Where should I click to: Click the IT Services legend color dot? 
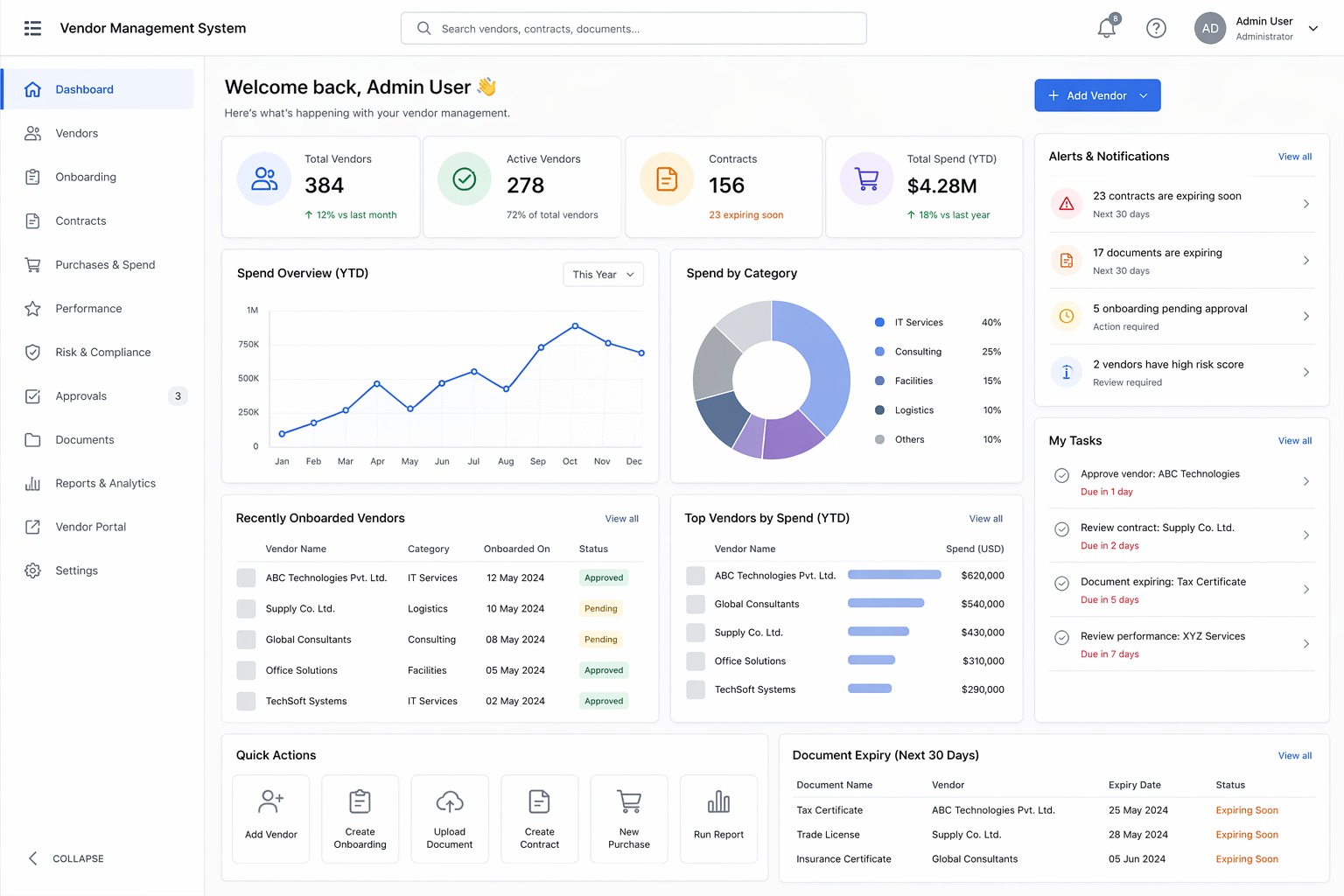(x=879, y=322)
